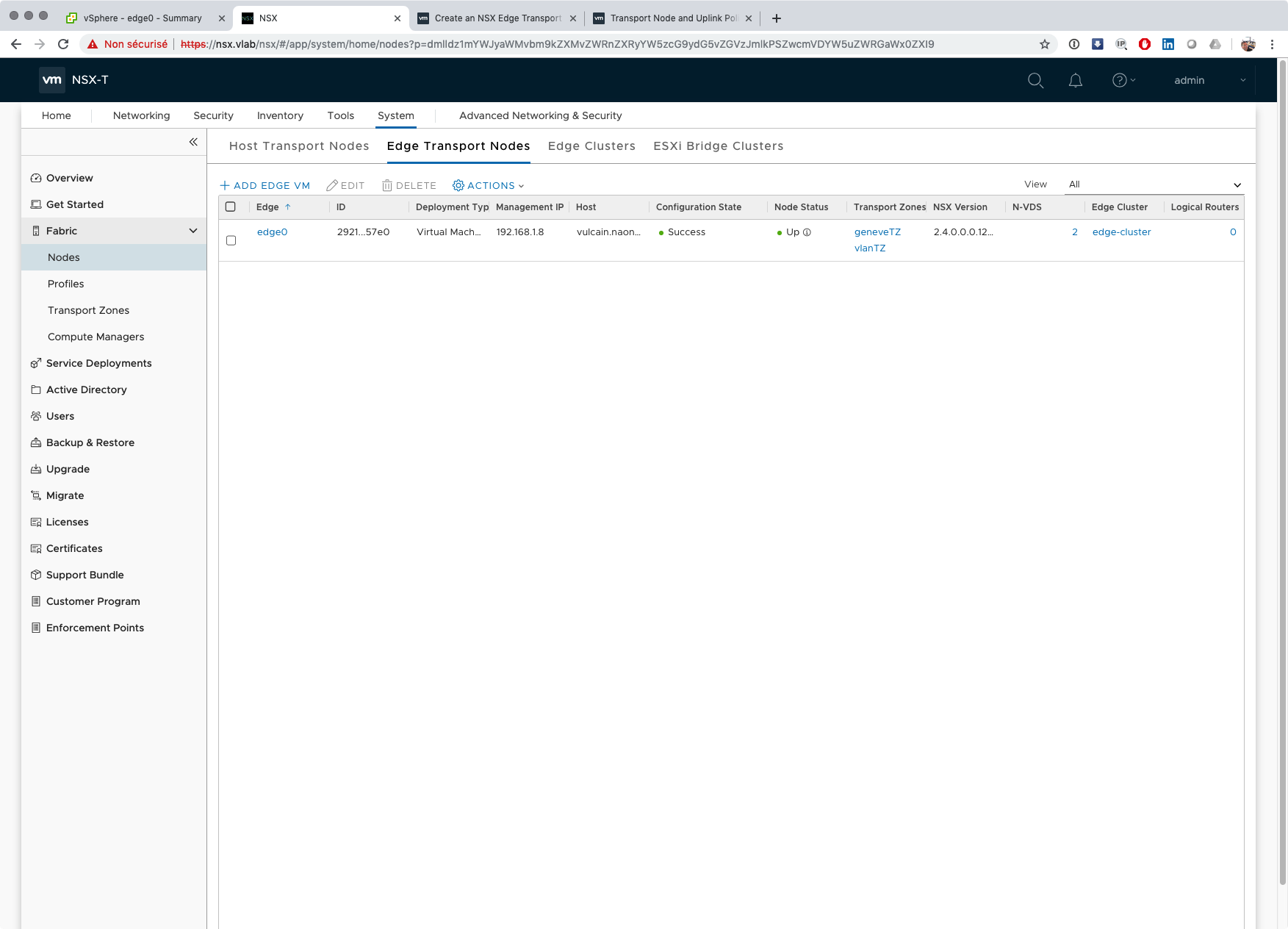Viewport: 1288px width, 929px height.
Task: Open the Networking top menu
Action: click(x=141, y=115)
